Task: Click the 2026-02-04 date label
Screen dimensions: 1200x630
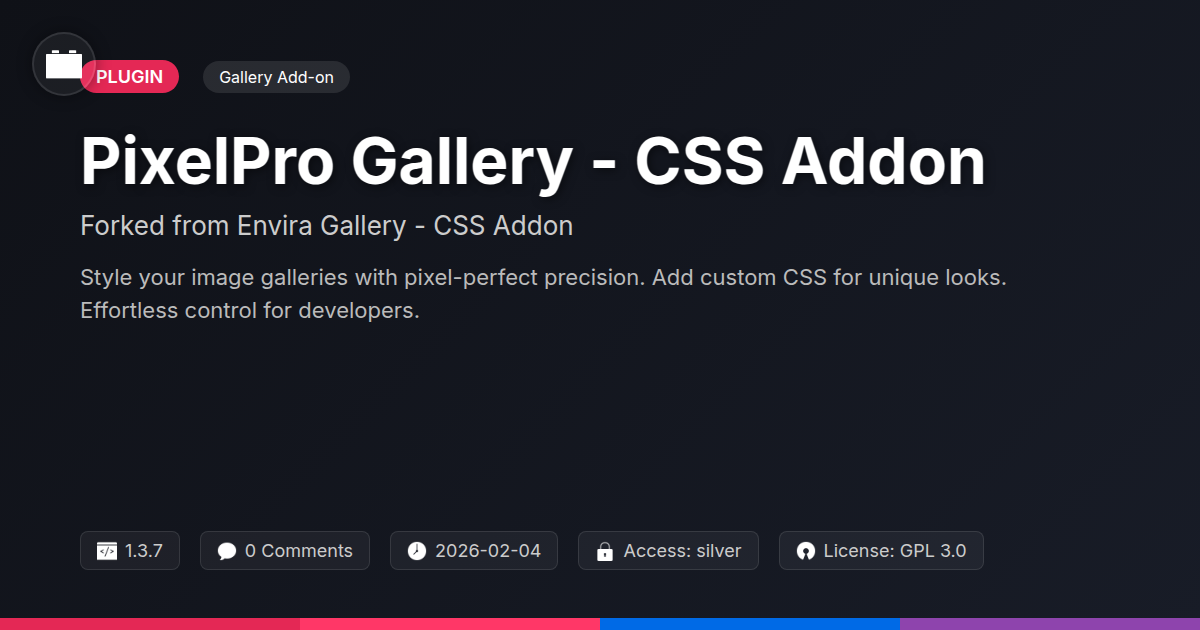Action: click(x=488, y=551)
